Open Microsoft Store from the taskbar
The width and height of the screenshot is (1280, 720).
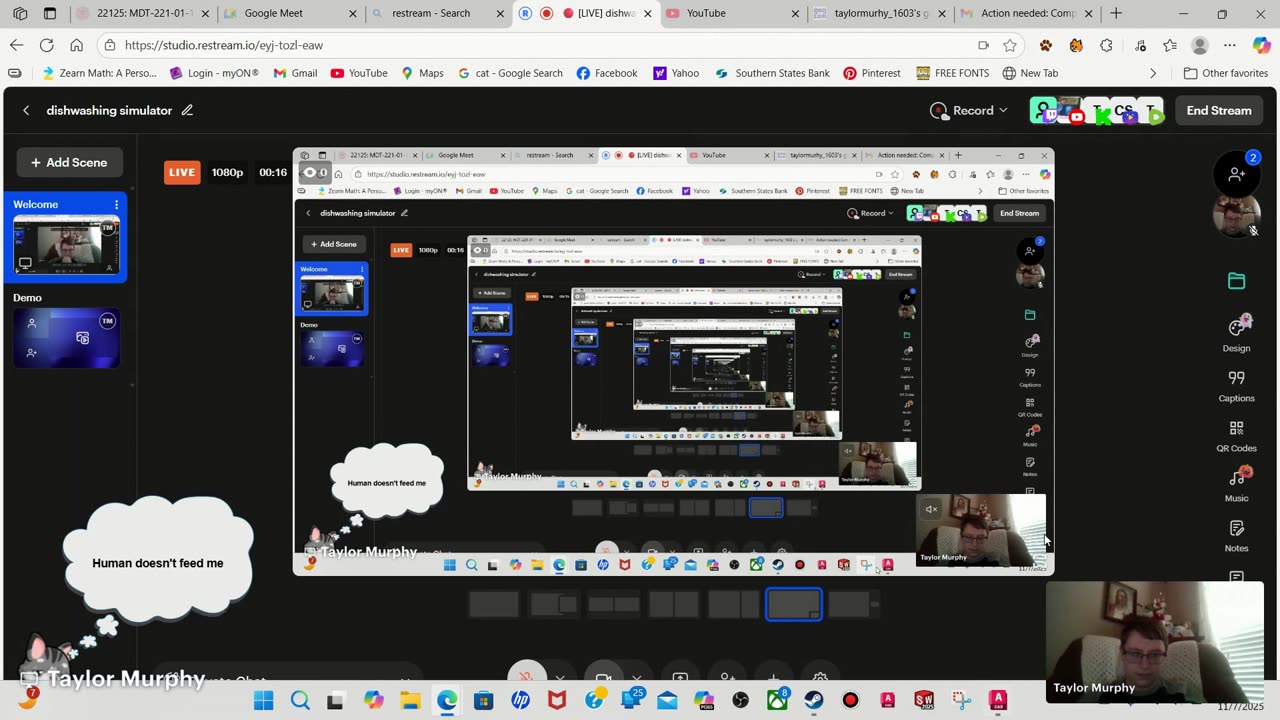pos(484,700)
